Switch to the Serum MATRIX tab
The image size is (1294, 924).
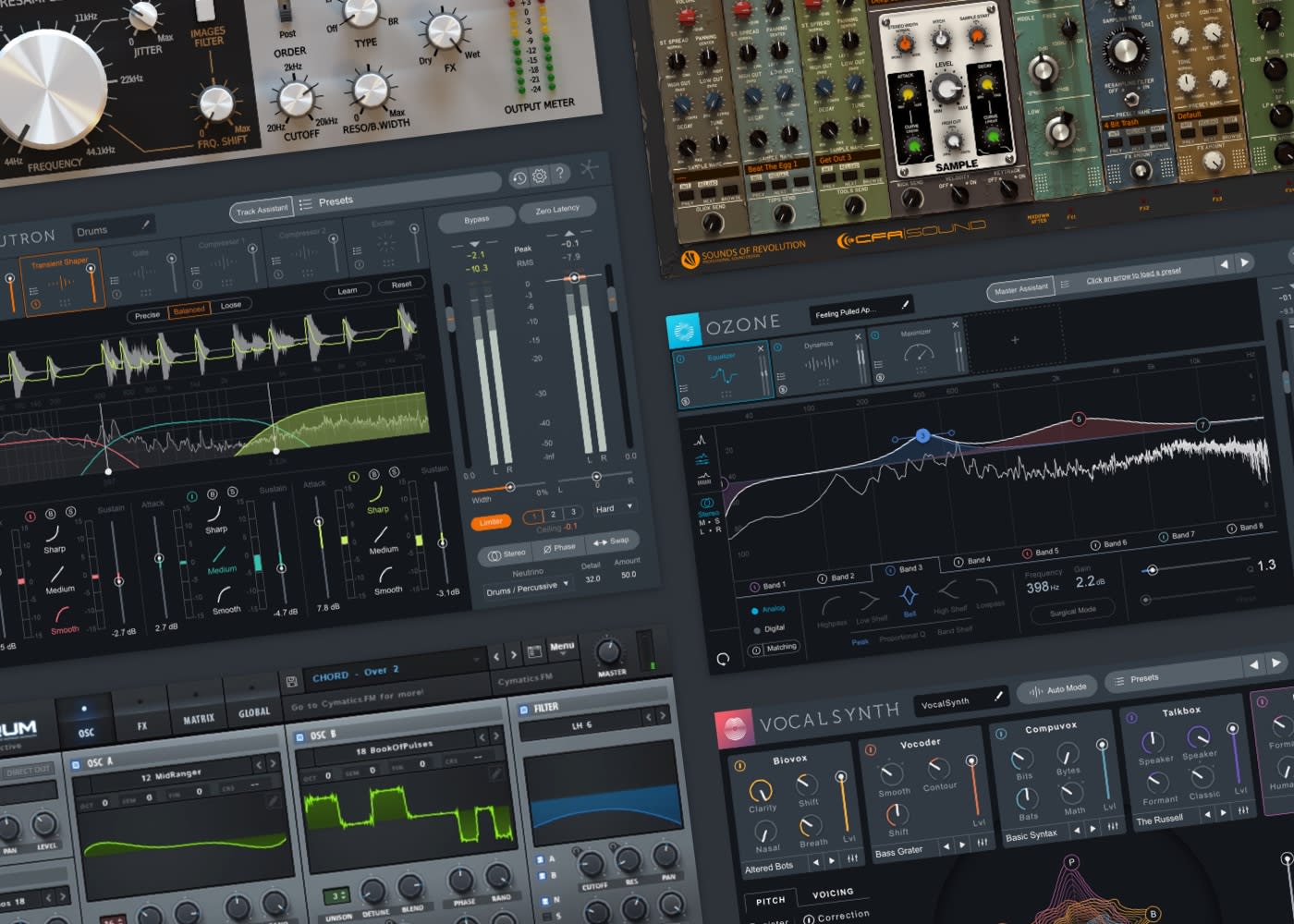pyautogui.click(x=198, y=719)
